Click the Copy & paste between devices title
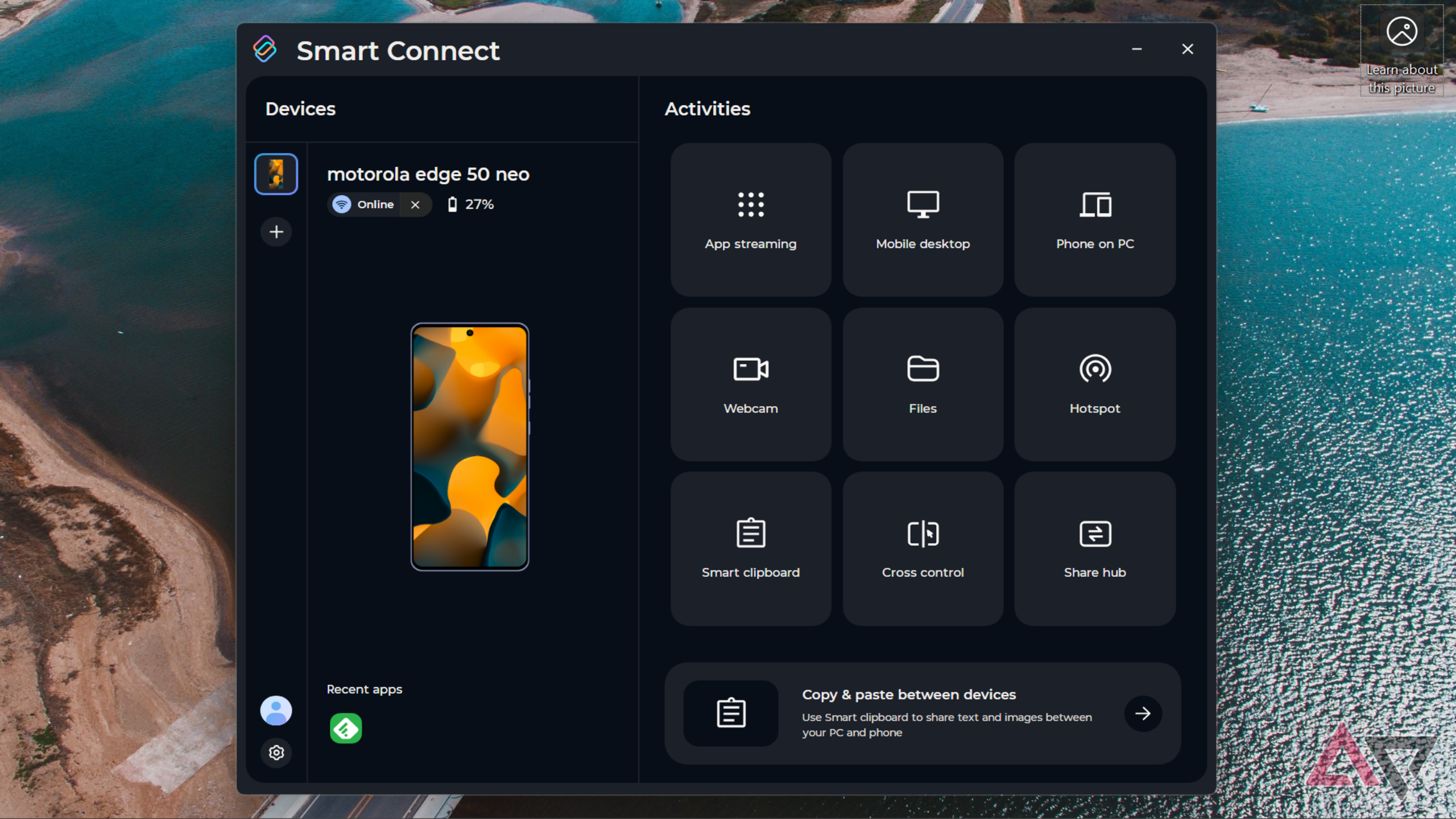The image size is (1456, 819). 909,695
